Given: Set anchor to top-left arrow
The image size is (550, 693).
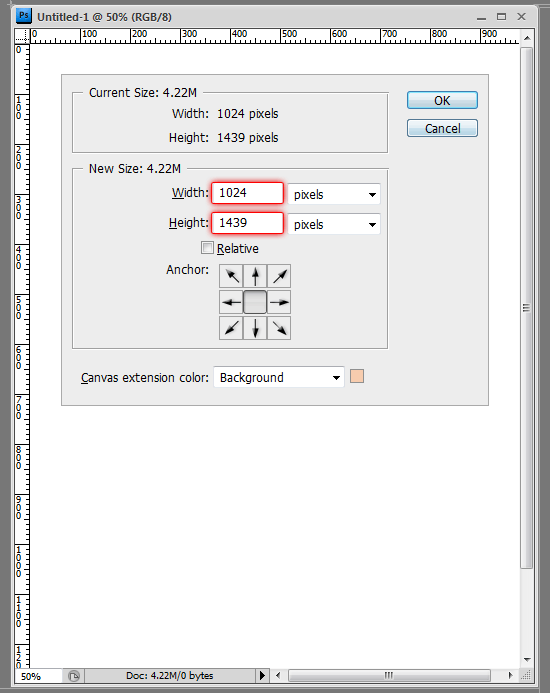Looking at the screenshot, I should 231,276.
